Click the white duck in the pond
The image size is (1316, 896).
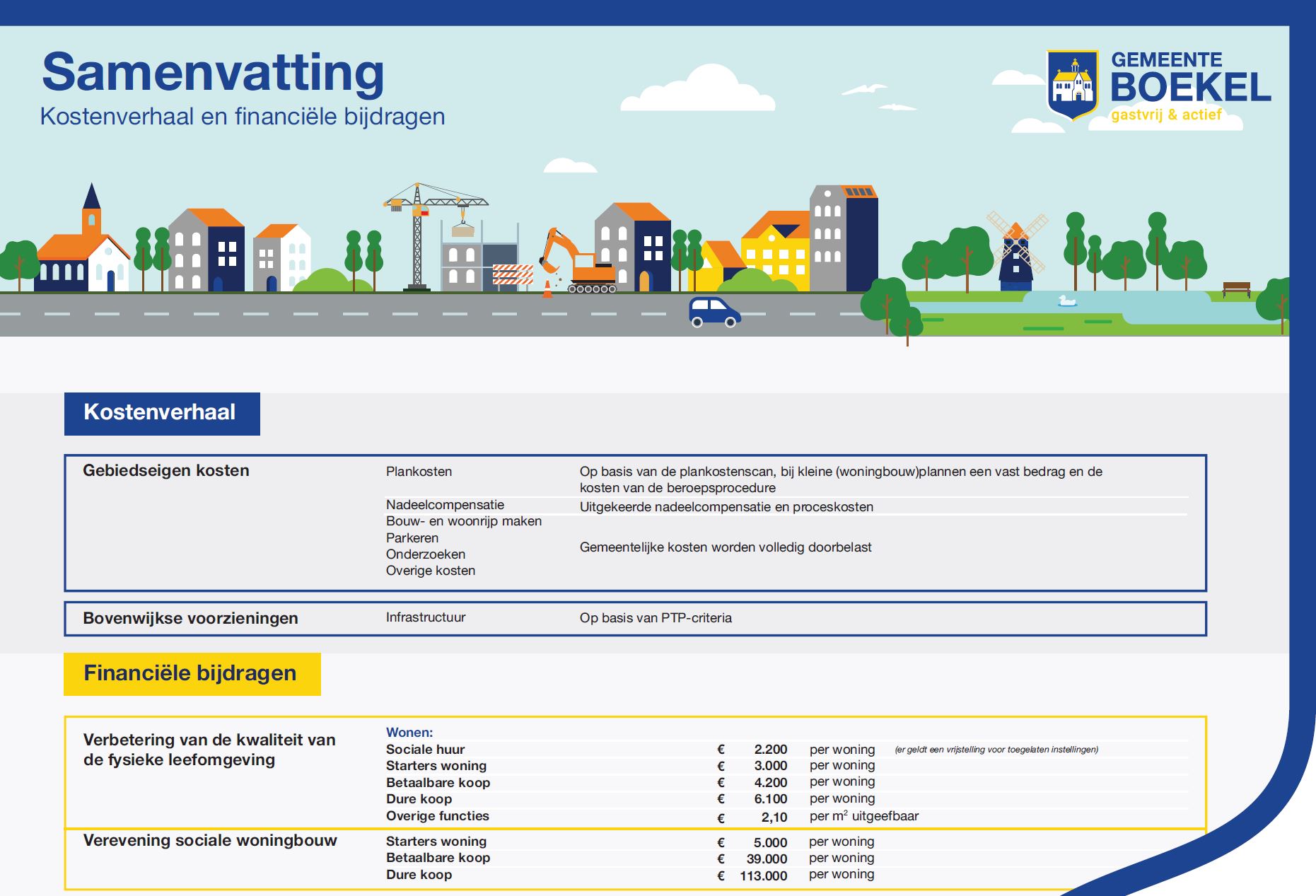1066,301
